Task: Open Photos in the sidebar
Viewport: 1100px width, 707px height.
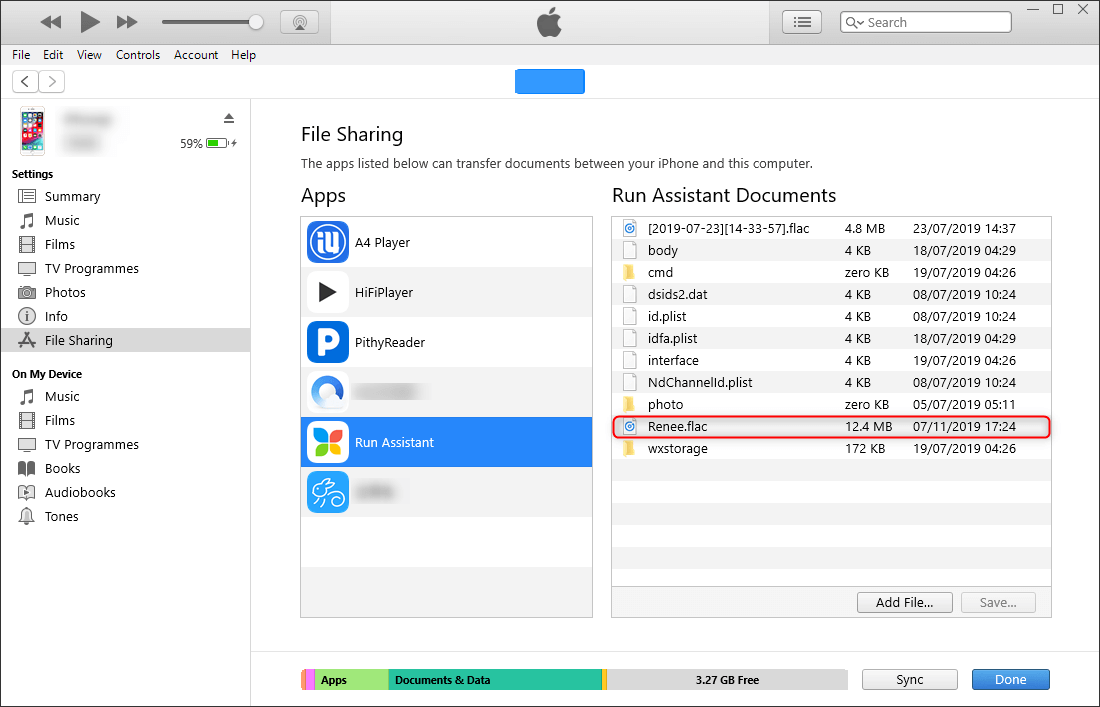Action: tap(126, 292)
